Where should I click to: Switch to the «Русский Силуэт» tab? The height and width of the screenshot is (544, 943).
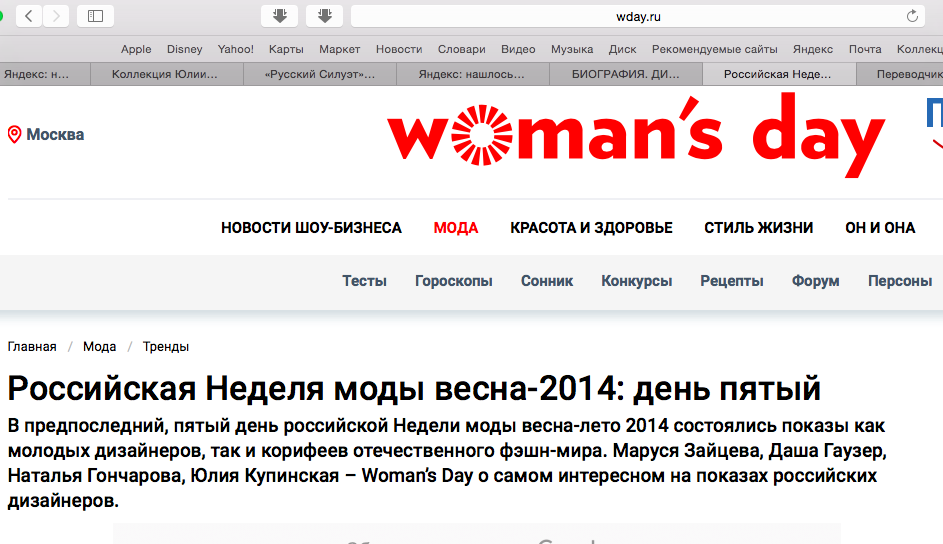320,74
